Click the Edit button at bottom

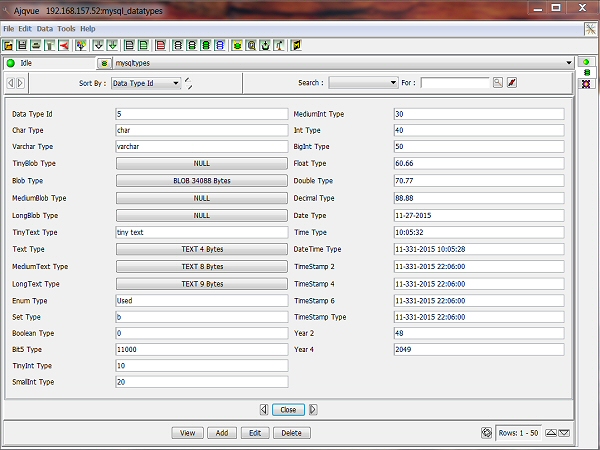[x=255, y=433]
